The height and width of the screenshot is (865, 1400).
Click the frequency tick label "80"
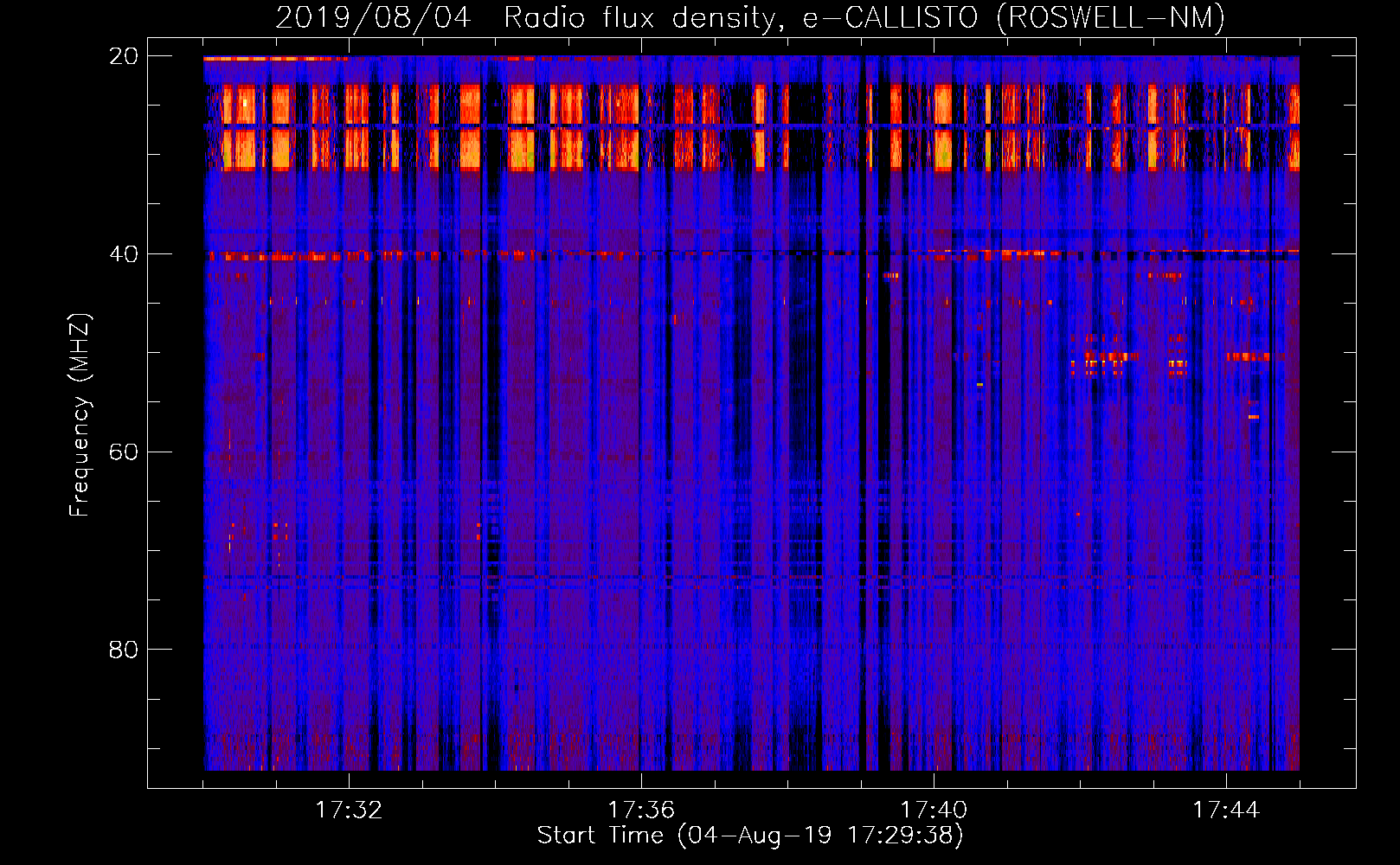[x=124, y=649]
